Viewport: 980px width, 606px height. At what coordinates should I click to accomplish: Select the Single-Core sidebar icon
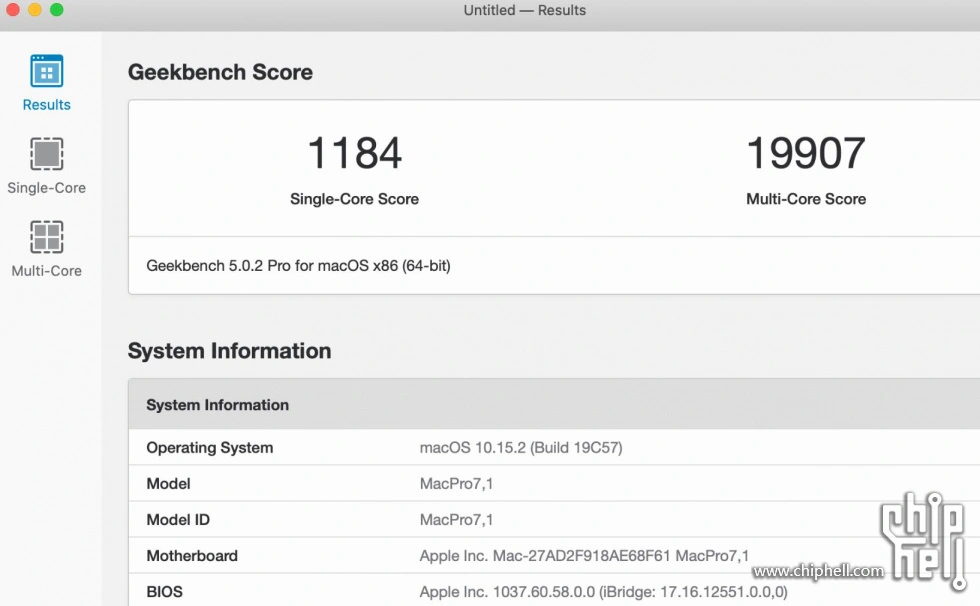coord(46,154)
